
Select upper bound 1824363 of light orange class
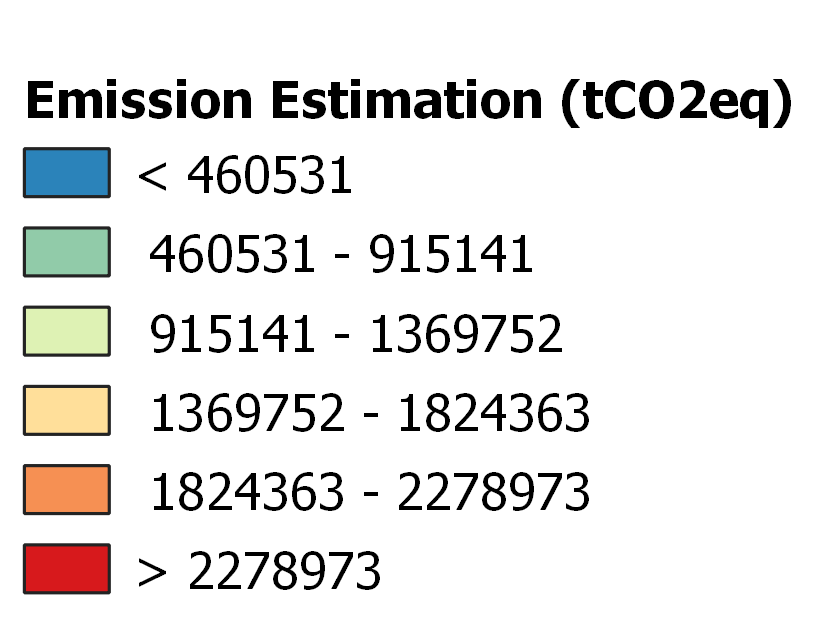tap(494, 414)
